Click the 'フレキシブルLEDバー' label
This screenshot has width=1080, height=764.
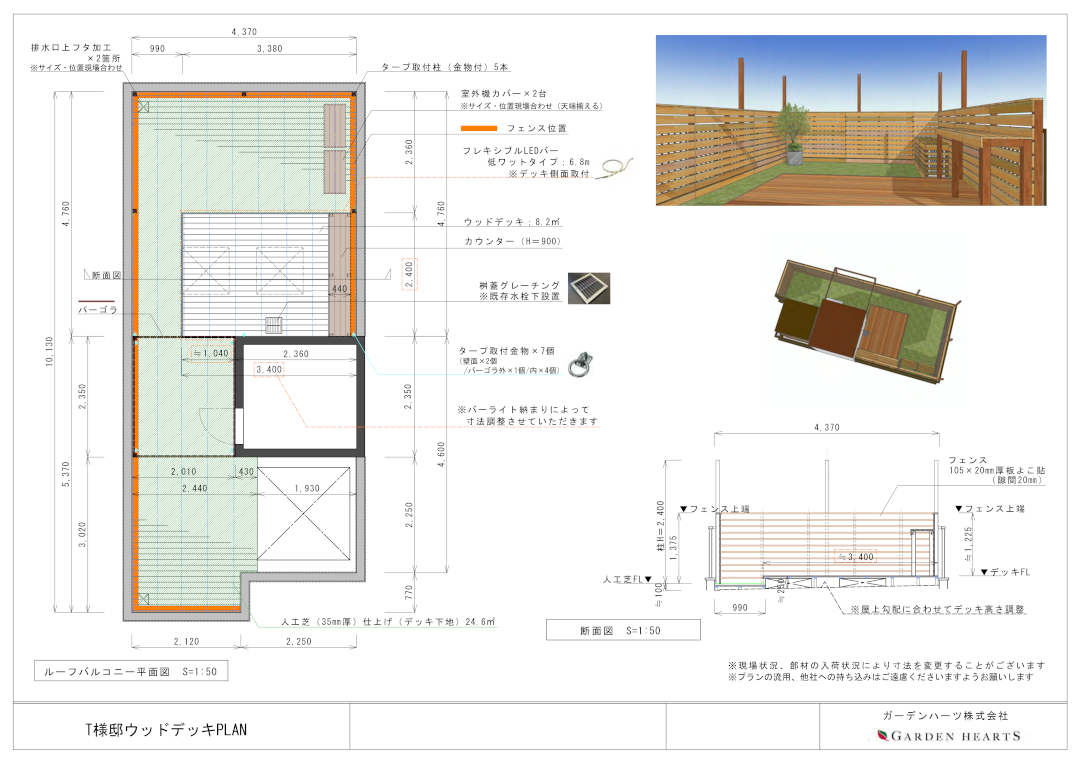tap(510, 150)
